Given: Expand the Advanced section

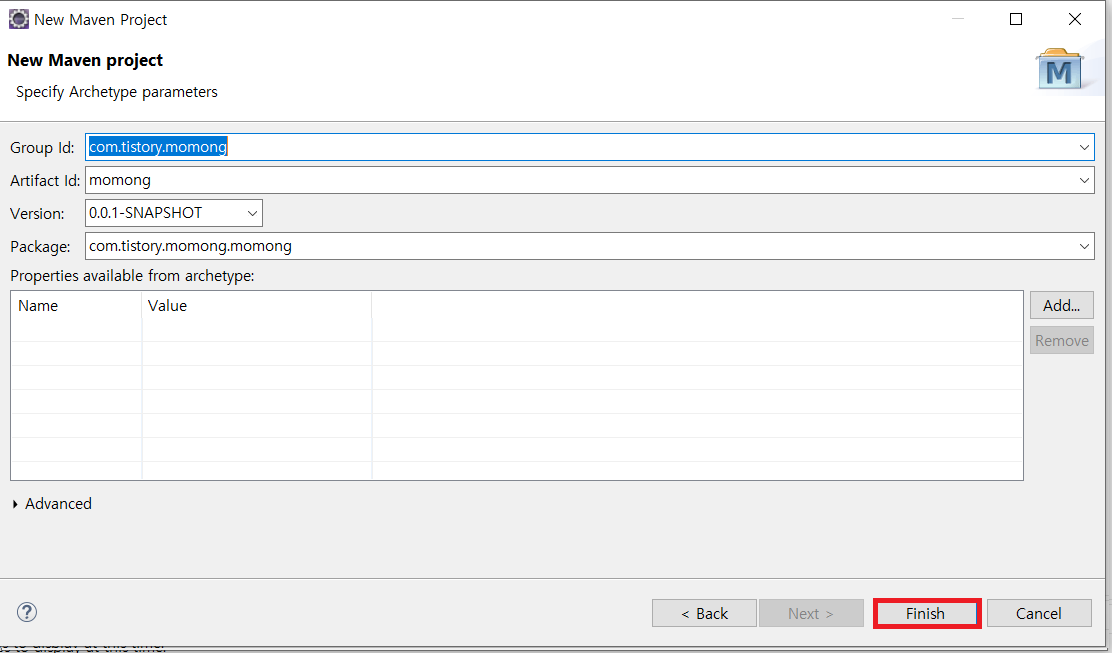Looking at the screenshot, I should coord(16,503).
